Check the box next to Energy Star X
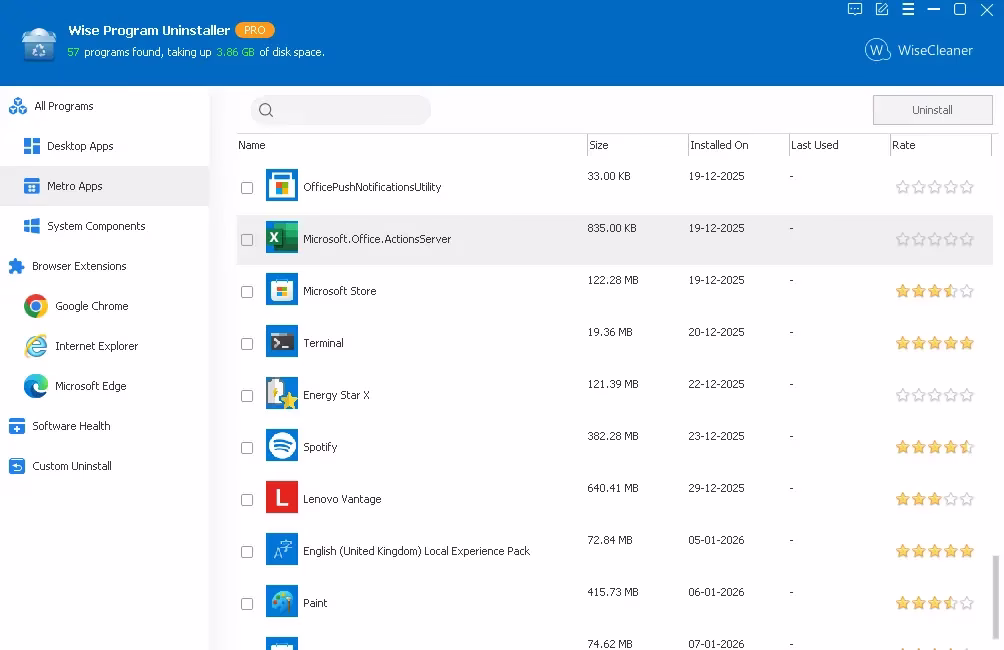The width and height of the screenshot is (1004, 650). click(247, 396)
